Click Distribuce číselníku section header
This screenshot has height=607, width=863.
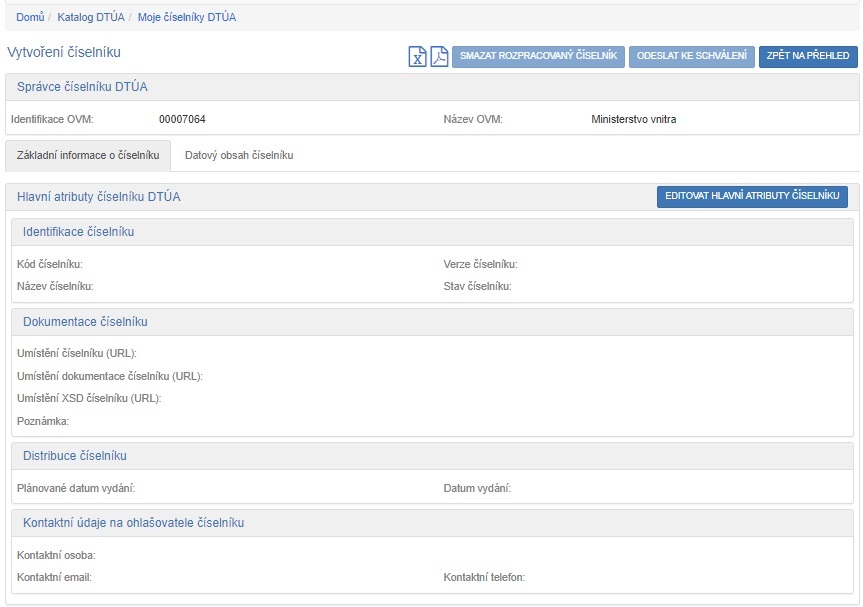click(432, 456)
